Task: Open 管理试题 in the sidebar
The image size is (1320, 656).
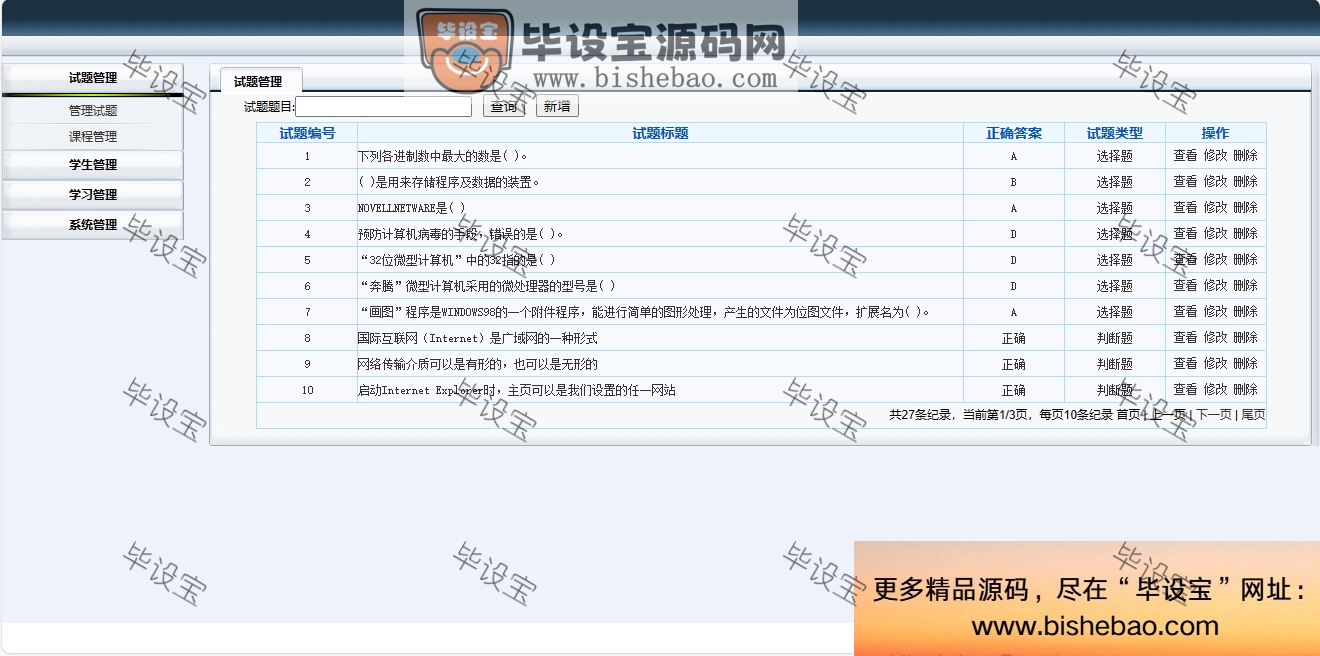Action: tap(93, 111)
